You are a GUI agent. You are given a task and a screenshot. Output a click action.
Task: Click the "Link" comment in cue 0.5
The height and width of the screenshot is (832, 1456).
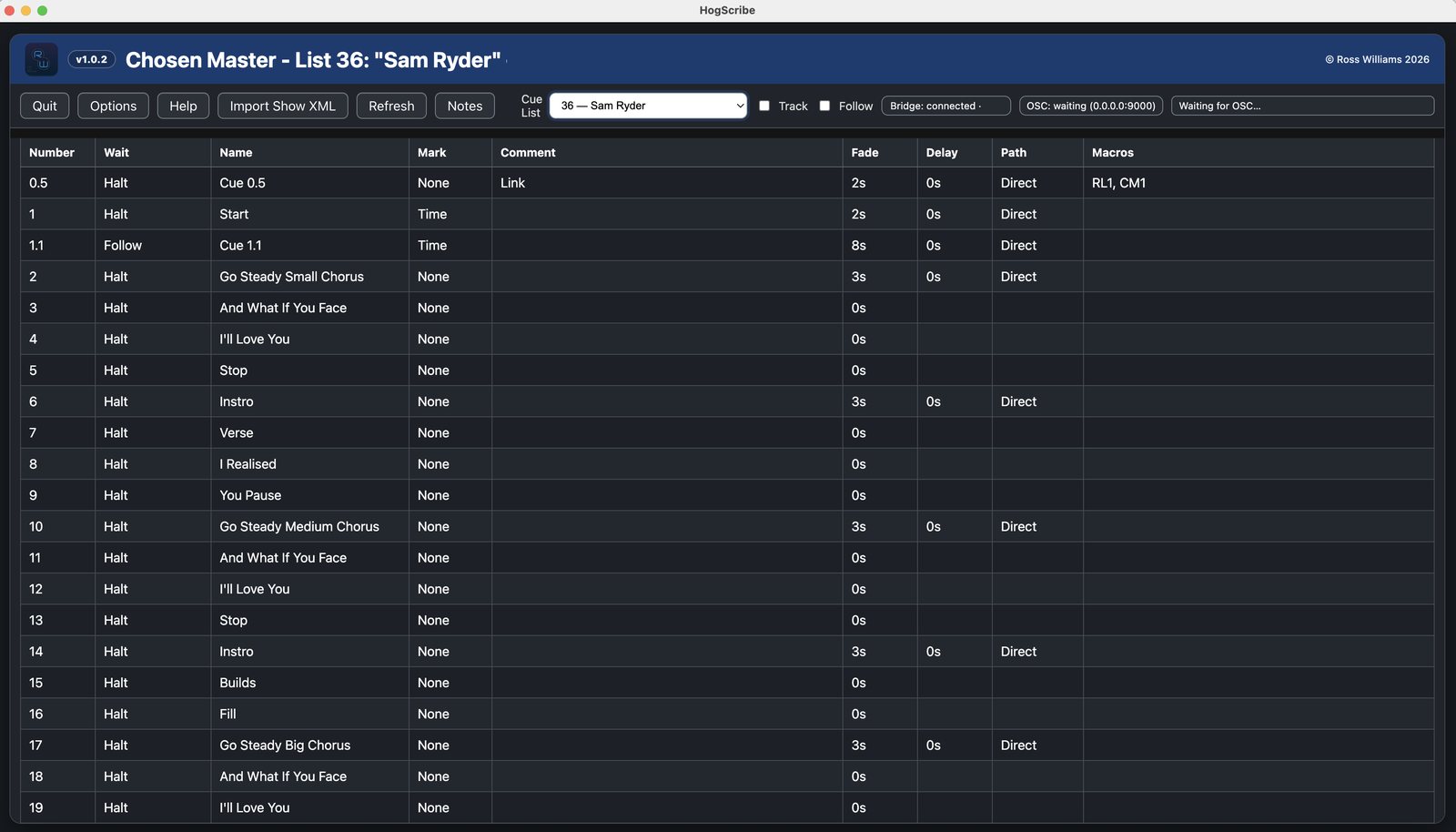pos(512,183)
